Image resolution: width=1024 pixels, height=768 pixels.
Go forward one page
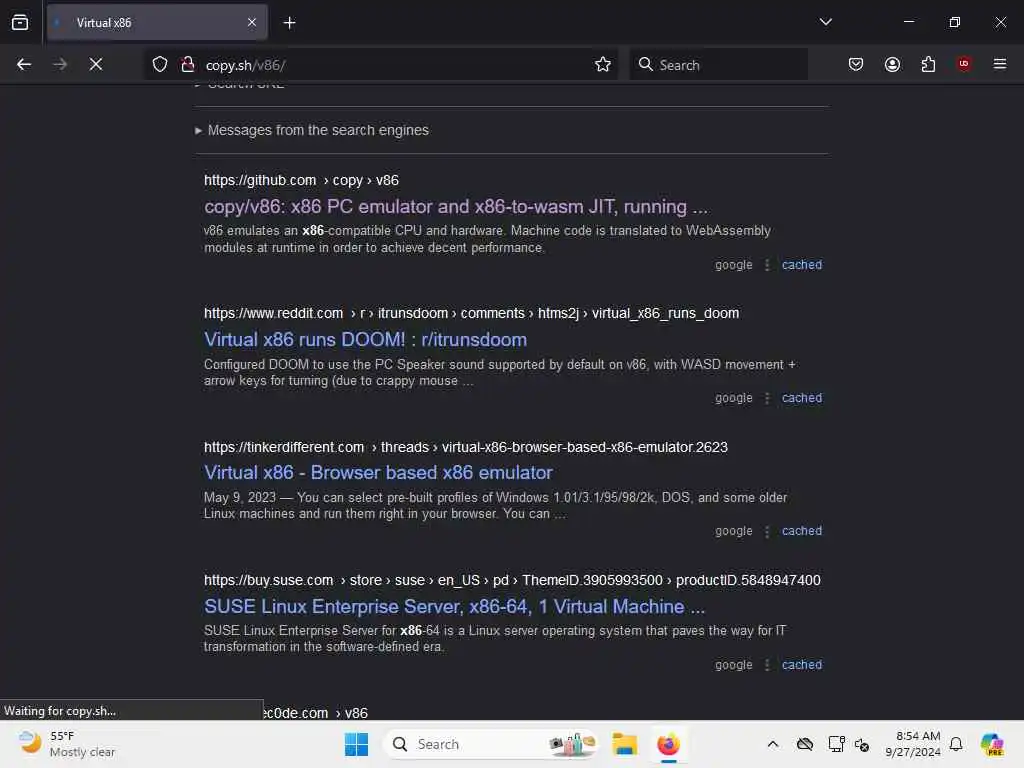[x=60, y=65]
